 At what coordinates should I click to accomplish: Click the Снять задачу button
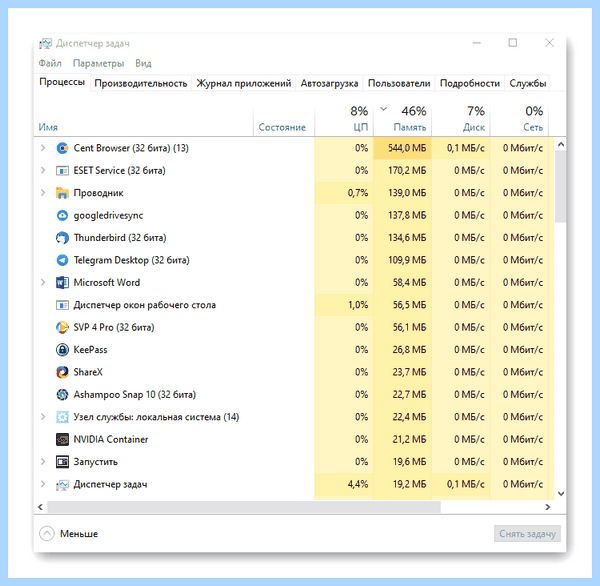[527, 534]
